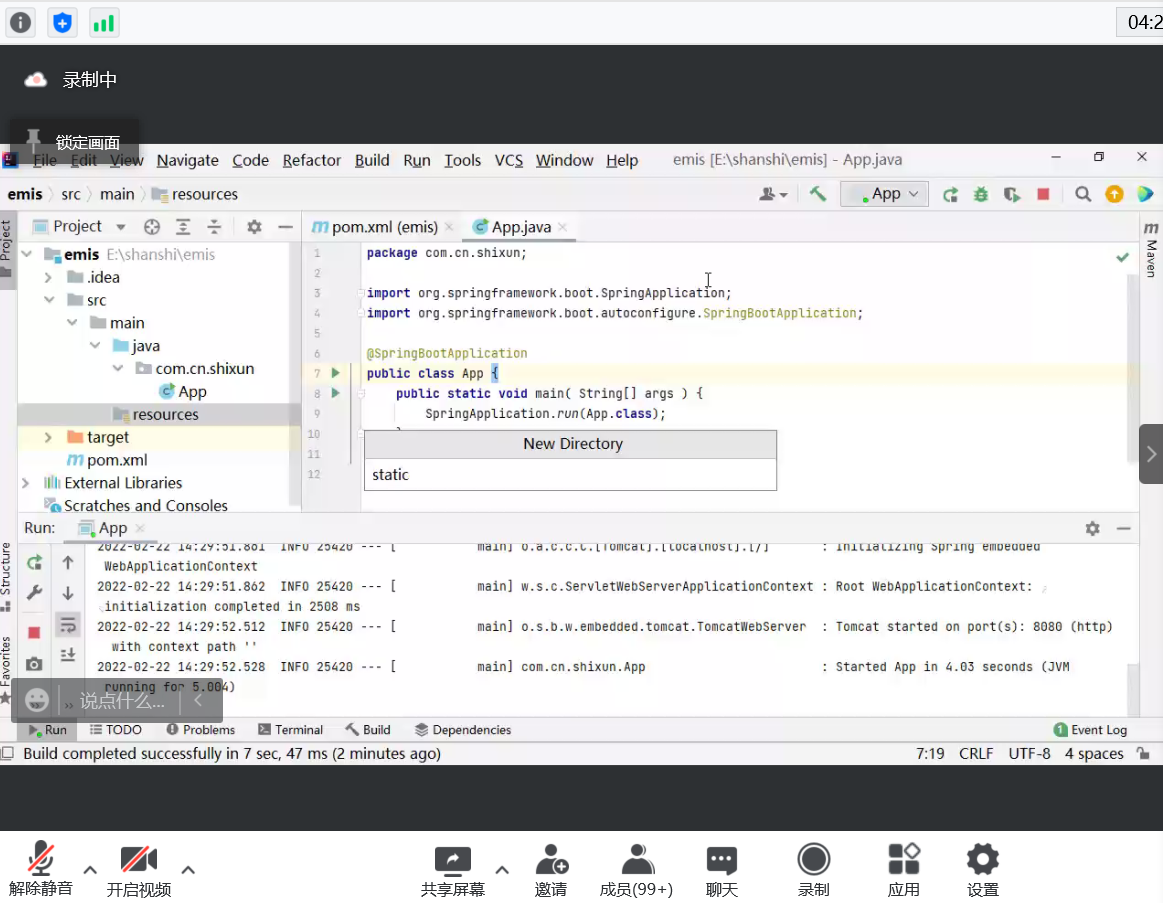Screen dimensions: 1163x903
Task: Open the Terminal tool window tab
Action: tap(290, 729)
